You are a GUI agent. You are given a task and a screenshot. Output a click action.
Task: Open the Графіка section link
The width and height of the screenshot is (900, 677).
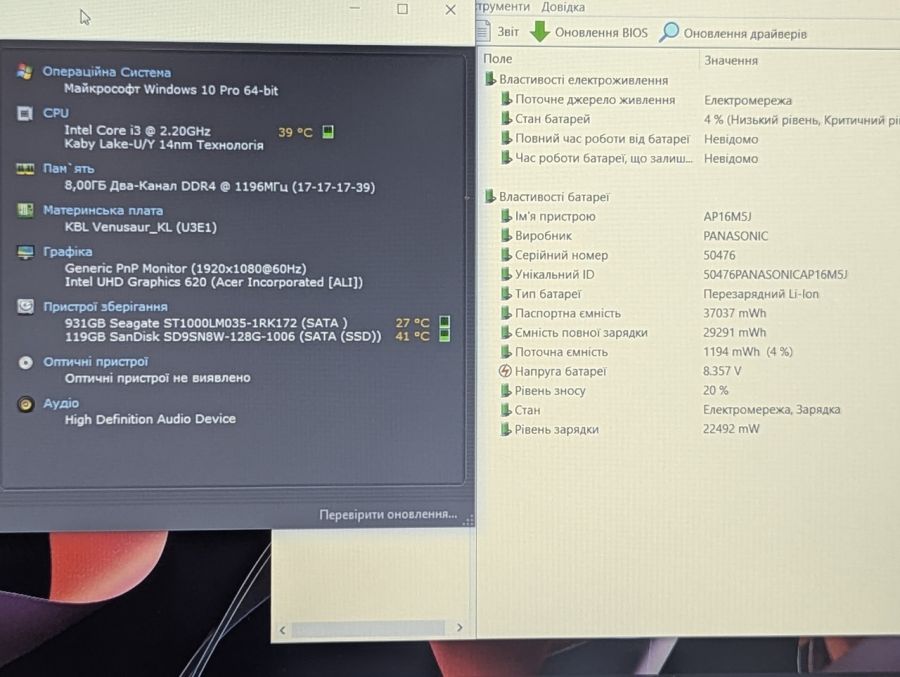[67, 252]
